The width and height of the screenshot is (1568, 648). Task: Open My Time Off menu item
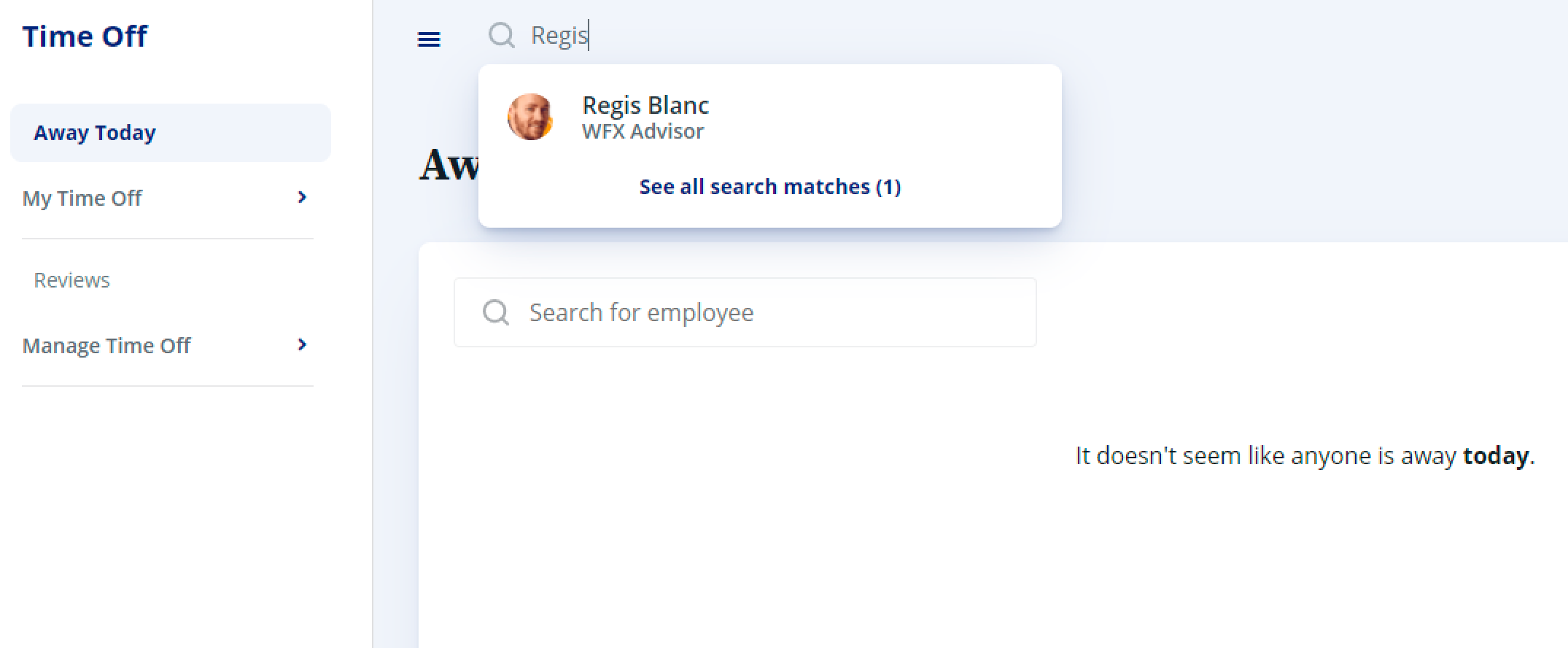tap(168, 198)
